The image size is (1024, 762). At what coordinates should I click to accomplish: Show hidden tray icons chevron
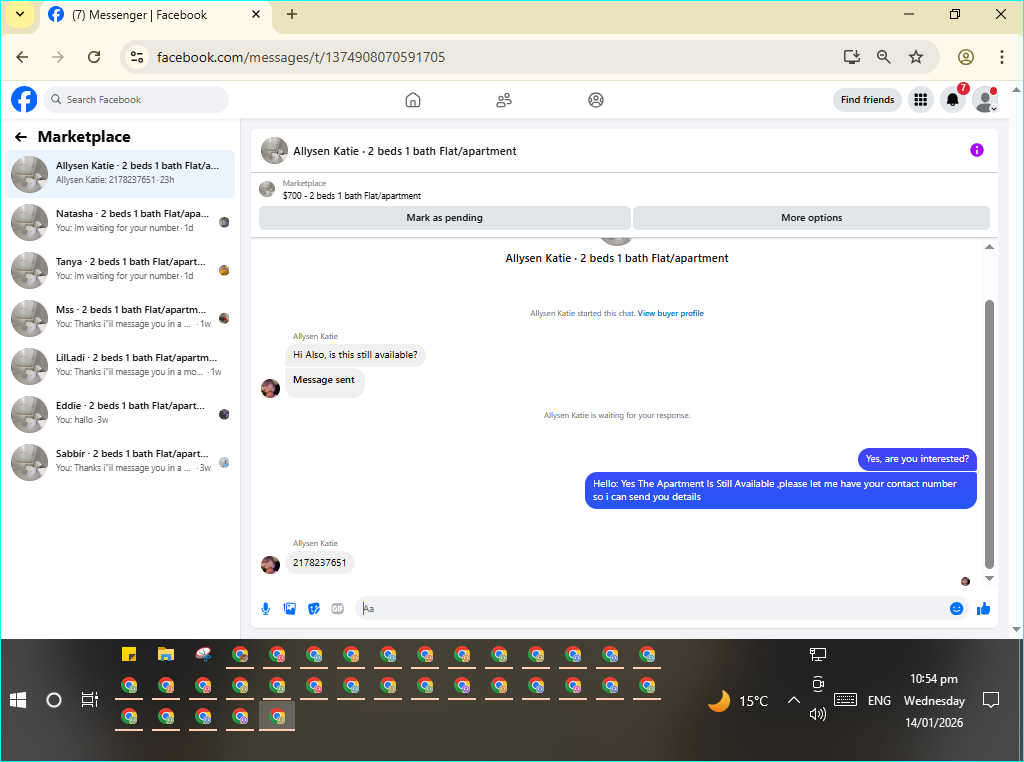793,700
